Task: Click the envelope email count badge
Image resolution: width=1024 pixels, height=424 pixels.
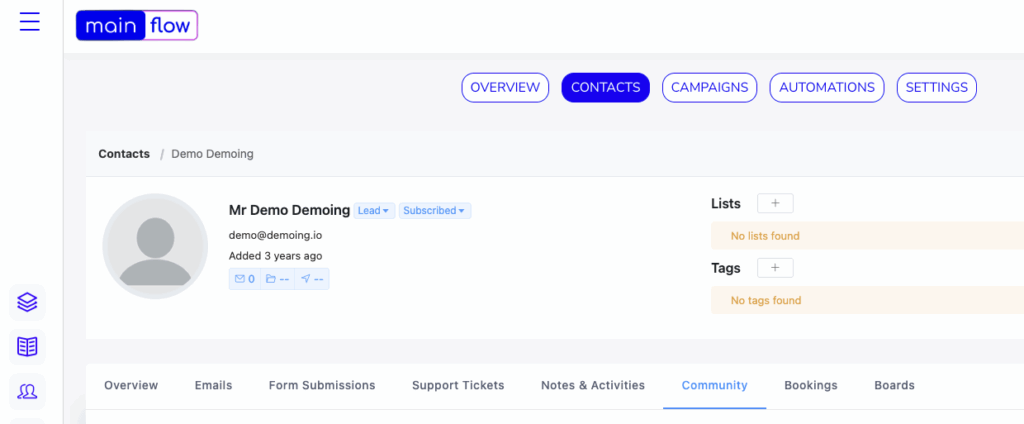Action: tap(245, 279)
